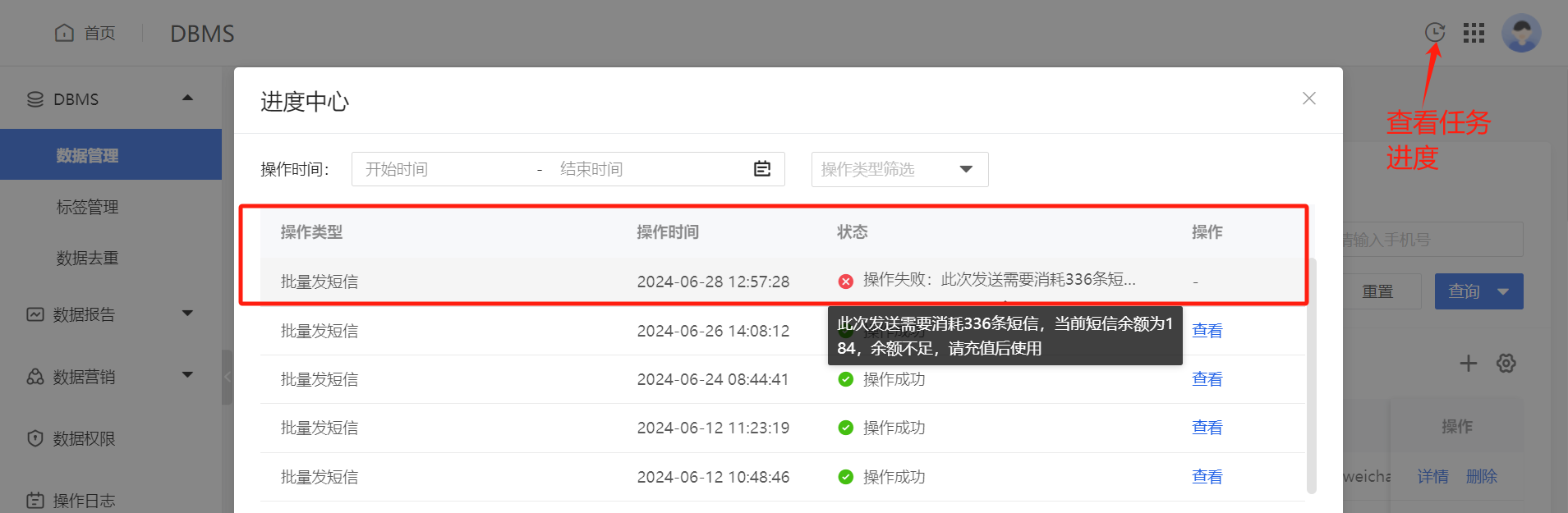This screenshot has height=513, width=1568.
Task: Click the plus add icon behind dialog
Action: tap(1468, 363)
